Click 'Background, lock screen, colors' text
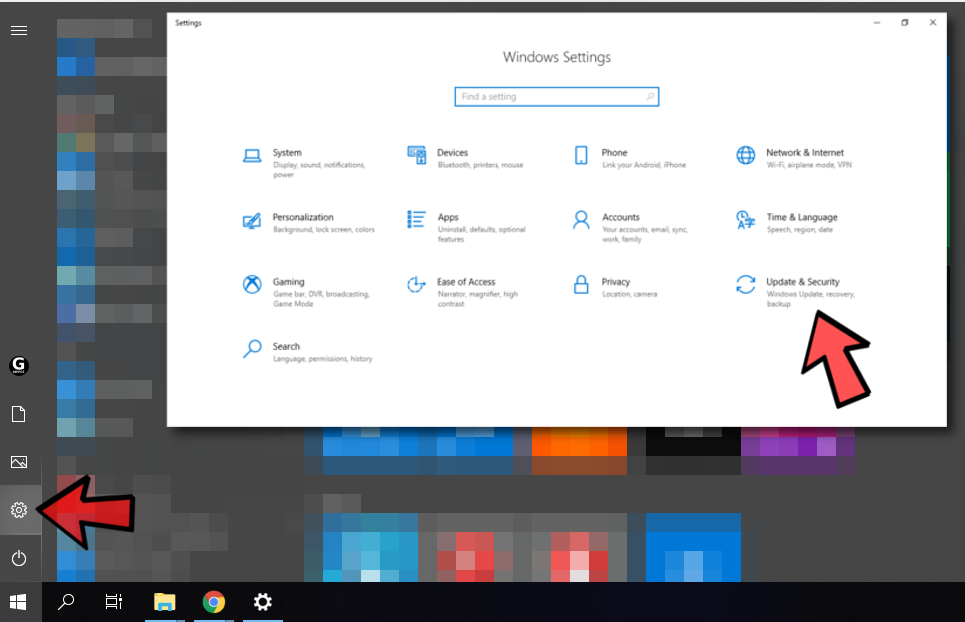 pyautogui.click(x=324, y=229)
